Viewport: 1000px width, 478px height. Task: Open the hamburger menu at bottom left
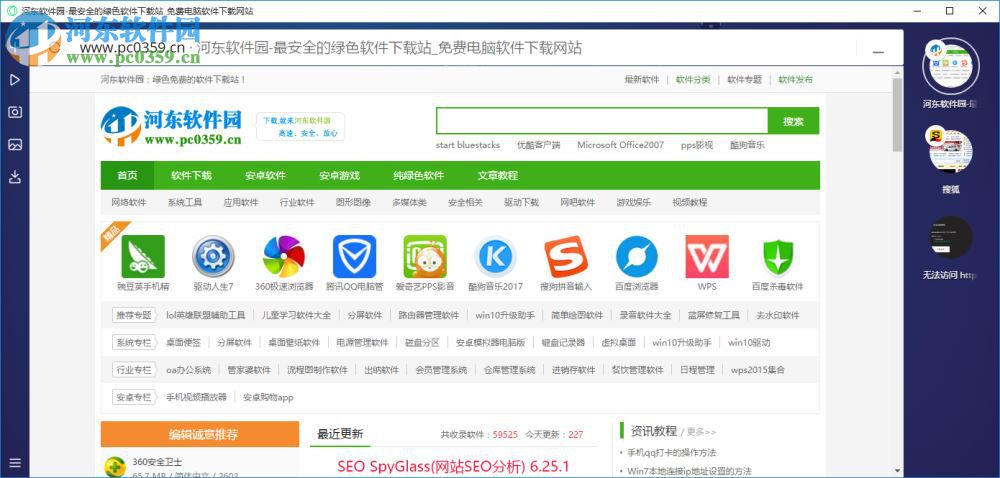[x=15, y=463]
